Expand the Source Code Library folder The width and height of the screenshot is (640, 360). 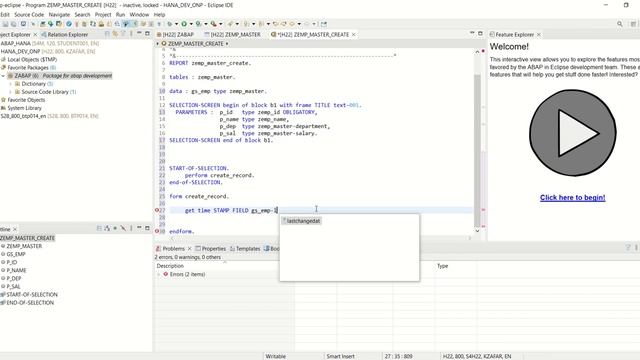[x=11, y=92]
